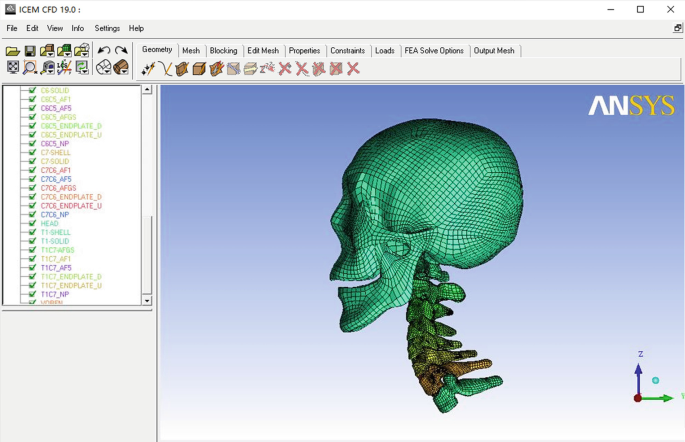This screenshot has width=685, height=442.
Task: Select the Create/Modify Curve tool
Action: pos(165,69)
